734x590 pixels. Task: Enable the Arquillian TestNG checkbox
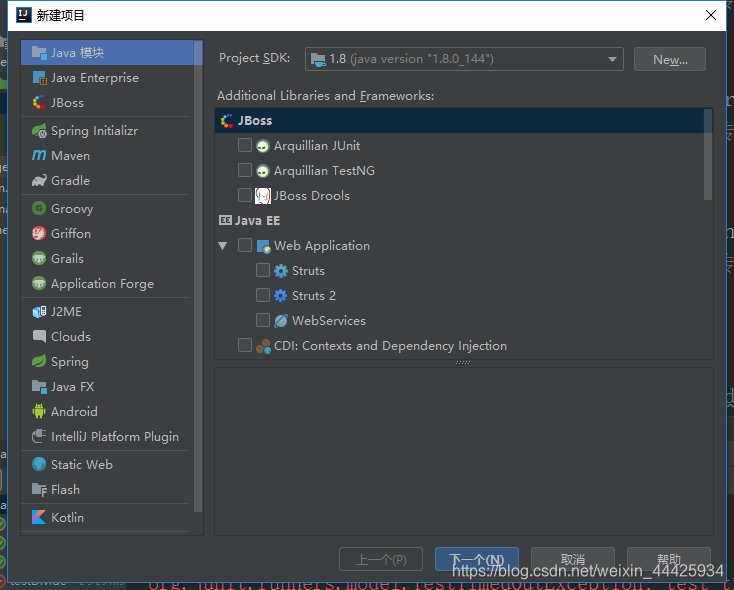245,170
